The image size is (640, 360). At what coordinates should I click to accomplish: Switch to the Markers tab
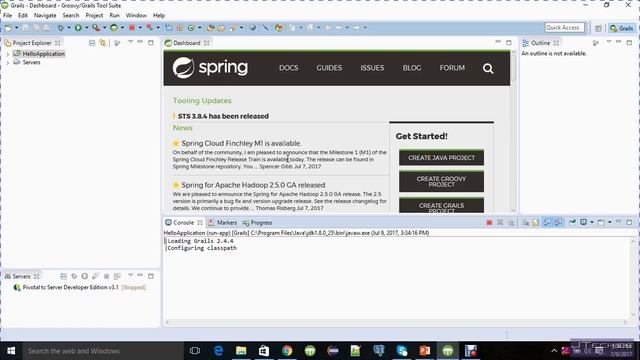click(x=222, y=222)
